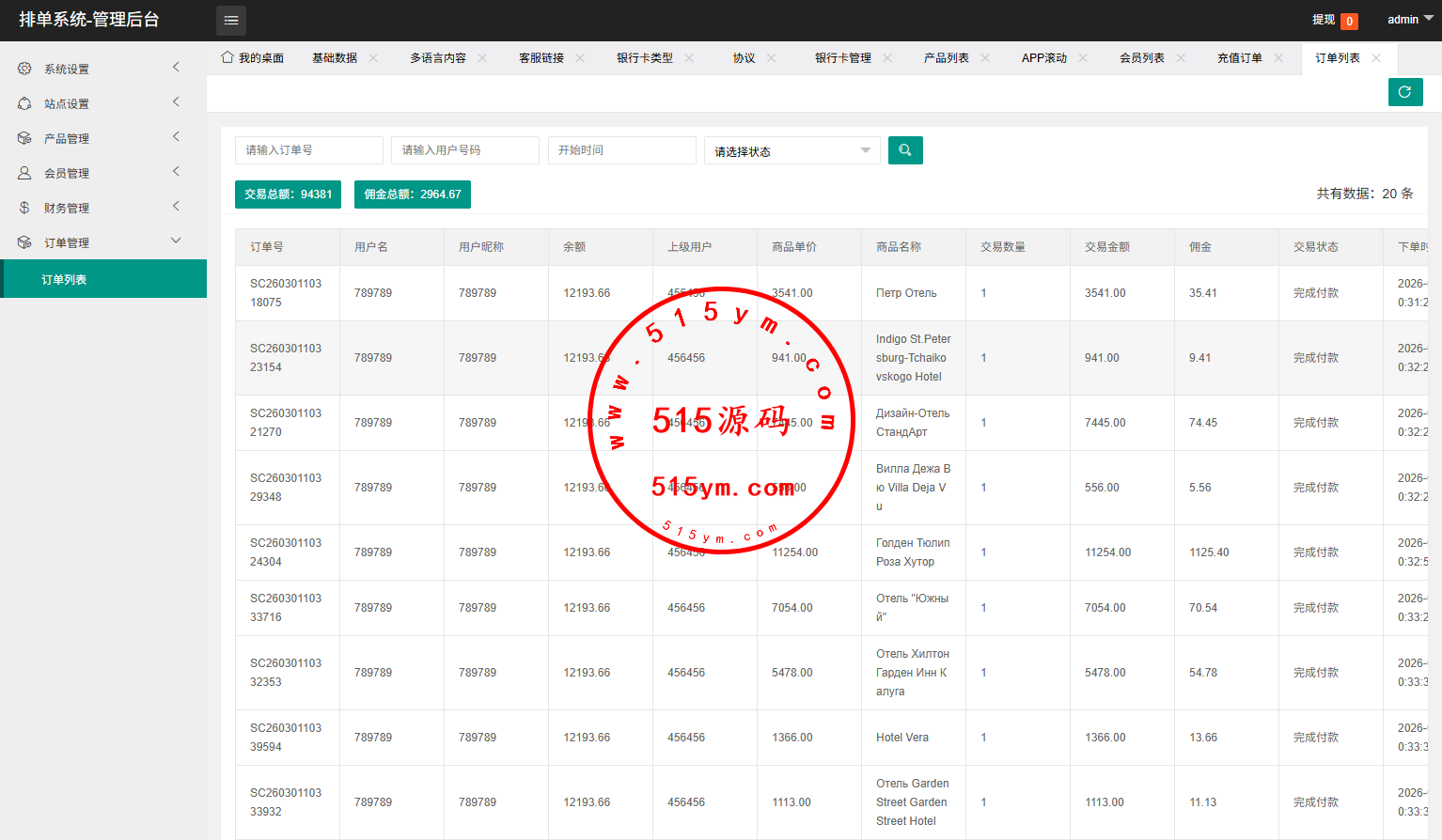This screenshot has width=1442, height=840.
Task: Switch to the 会员列表 tab
Action: (x=1141, y=58)
